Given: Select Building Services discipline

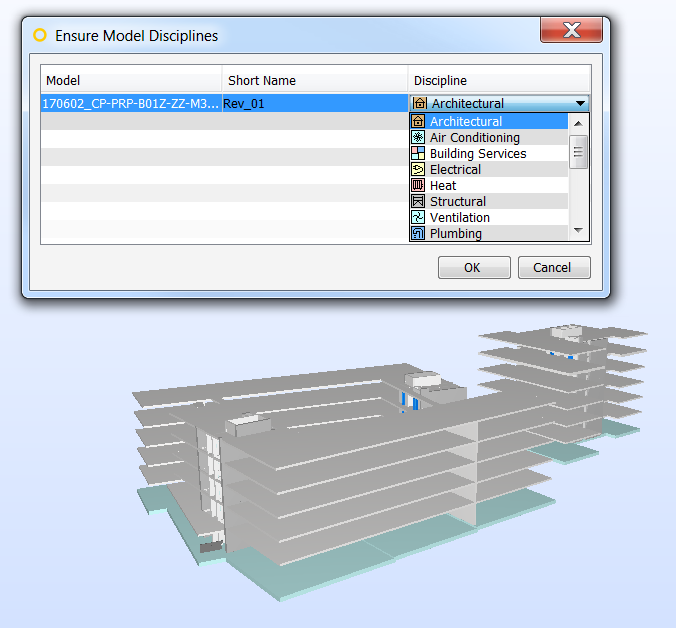Looking at the screenshot, I should click(x=489, y=153).
